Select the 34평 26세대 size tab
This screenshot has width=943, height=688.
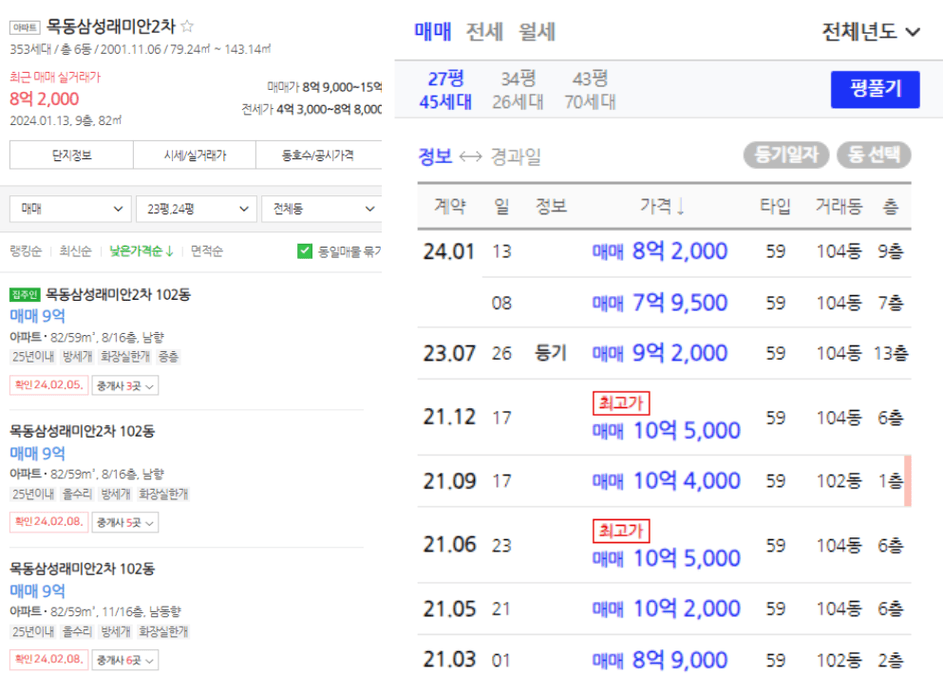pos(518,90)
